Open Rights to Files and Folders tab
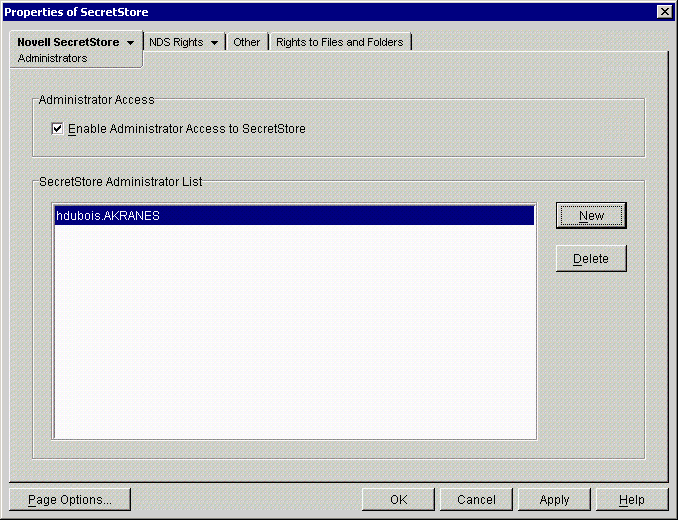 (340, 42)
